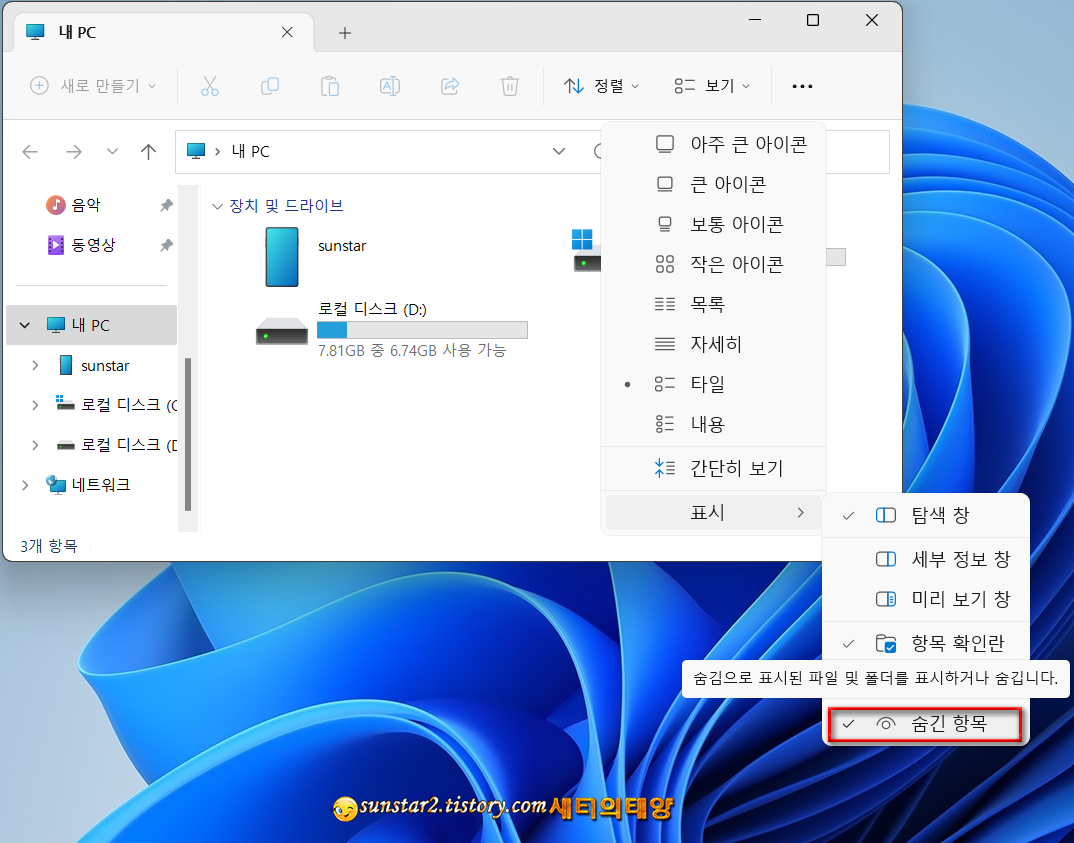Click the monitor icon in address bar

[197, 151]
